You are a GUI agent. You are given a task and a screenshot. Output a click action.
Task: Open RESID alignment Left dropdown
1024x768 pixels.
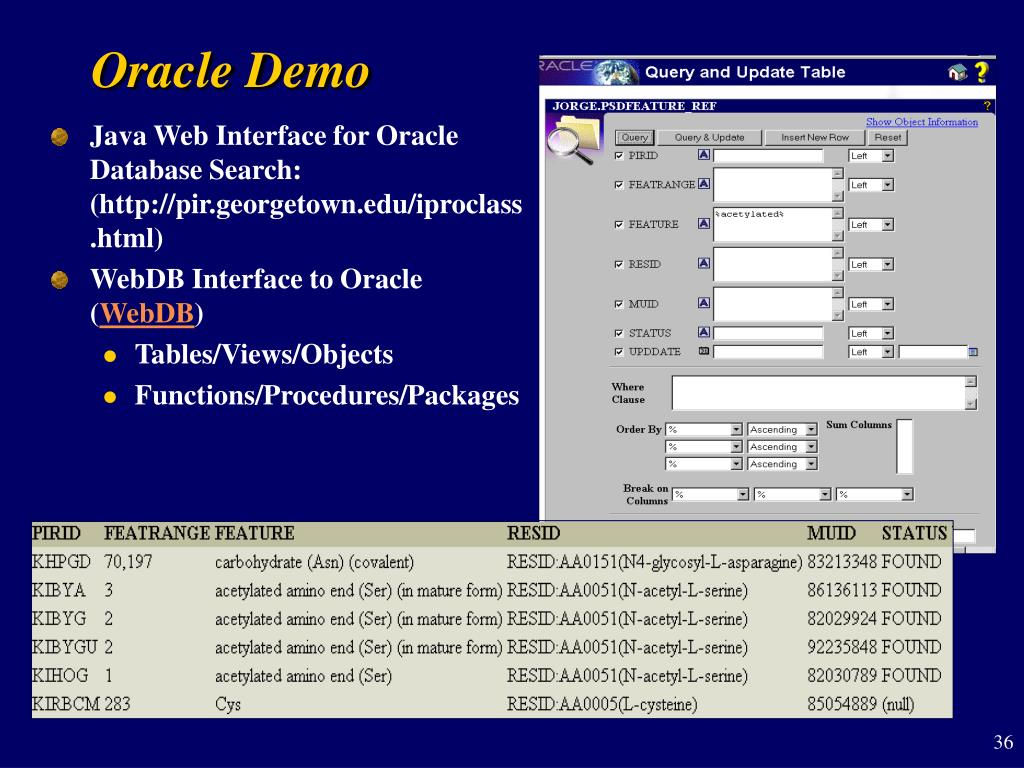pyautogui.click(x=871, y=264)
